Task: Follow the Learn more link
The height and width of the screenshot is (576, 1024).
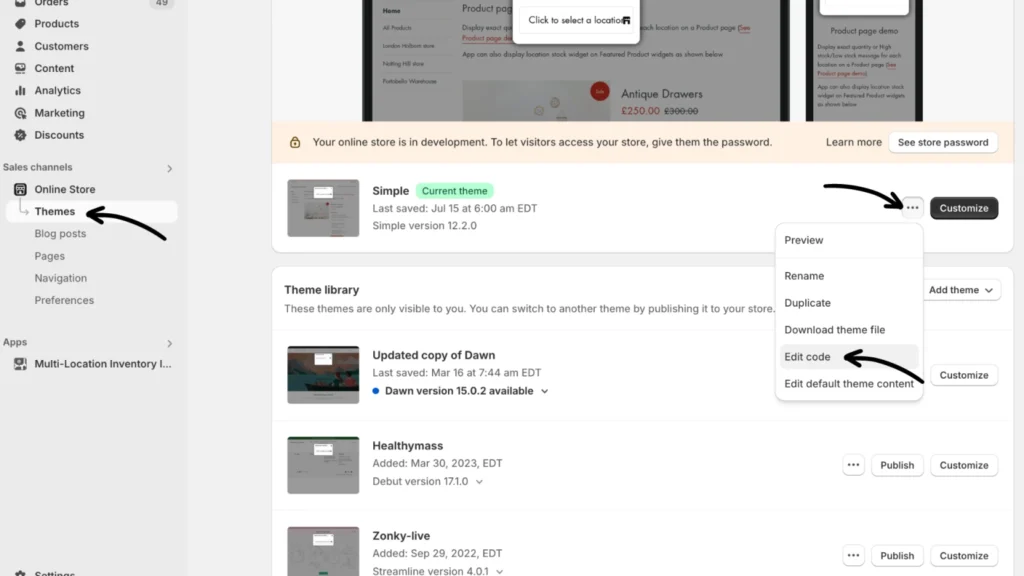Action: pyautogui.click(x=853, y=142)
